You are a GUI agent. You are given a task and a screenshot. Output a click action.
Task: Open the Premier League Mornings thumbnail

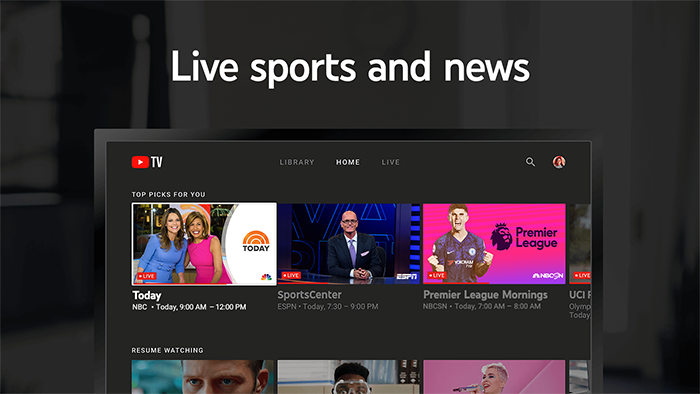click(494, 244)
